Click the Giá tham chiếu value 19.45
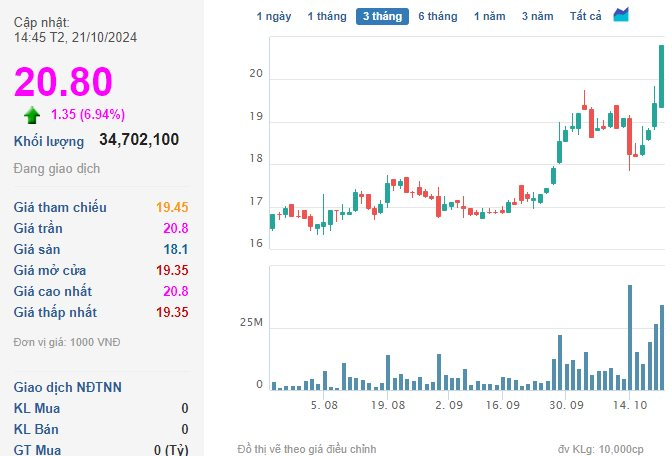This screenshot has width=672, height=456. (172, 207)
